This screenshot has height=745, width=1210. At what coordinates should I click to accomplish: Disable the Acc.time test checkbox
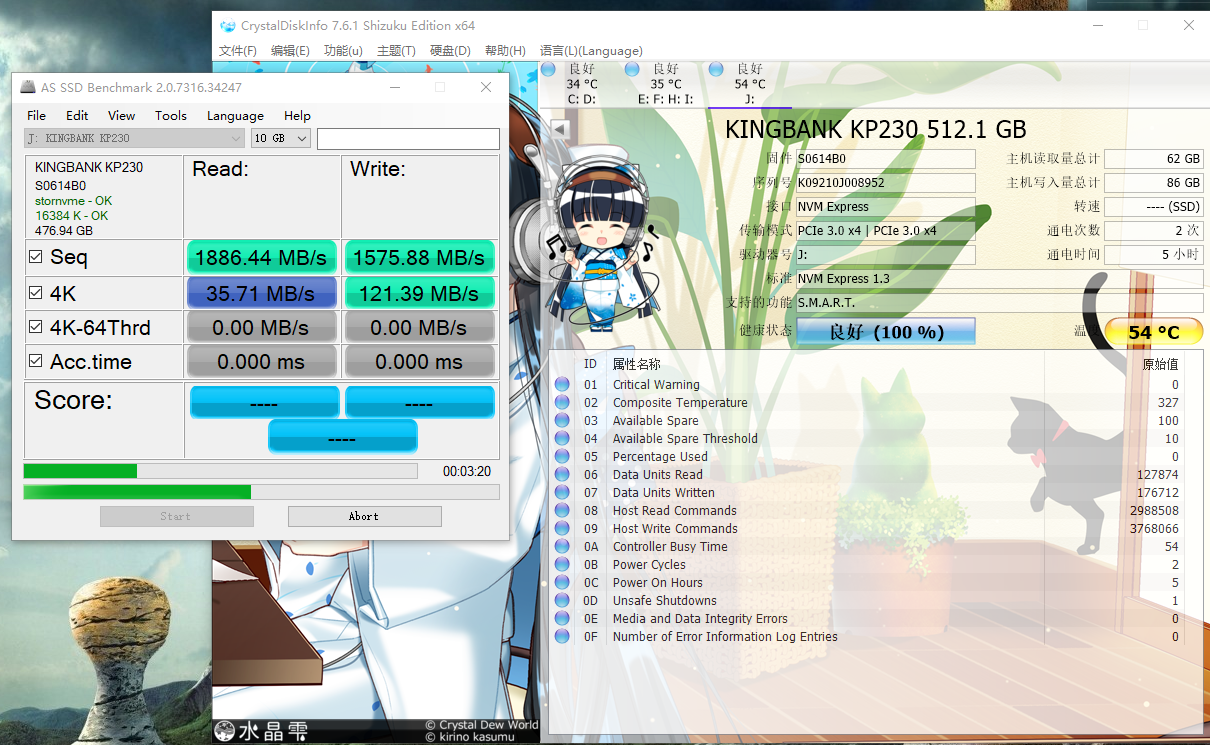[x=36, y=361]
